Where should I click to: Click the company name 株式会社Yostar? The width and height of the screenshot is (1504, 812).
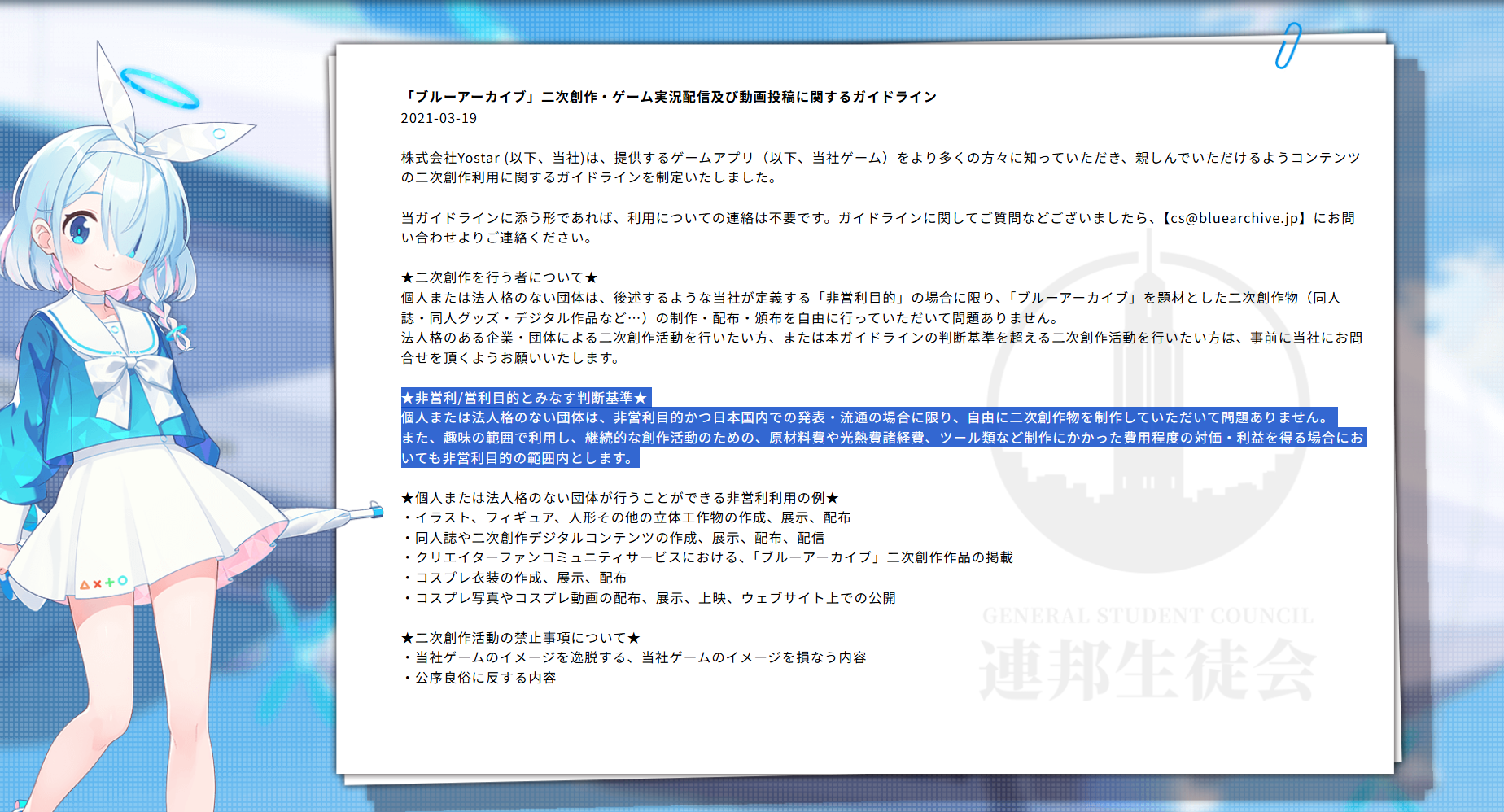coord(450,158)
